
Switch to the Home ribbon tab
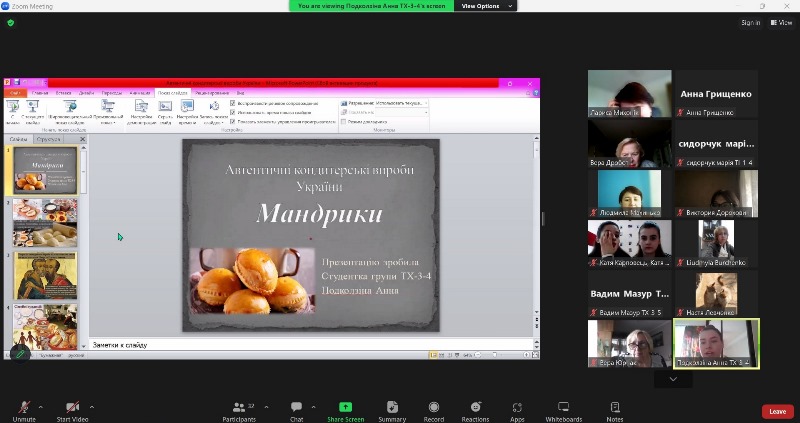click(x=40, y=93)
